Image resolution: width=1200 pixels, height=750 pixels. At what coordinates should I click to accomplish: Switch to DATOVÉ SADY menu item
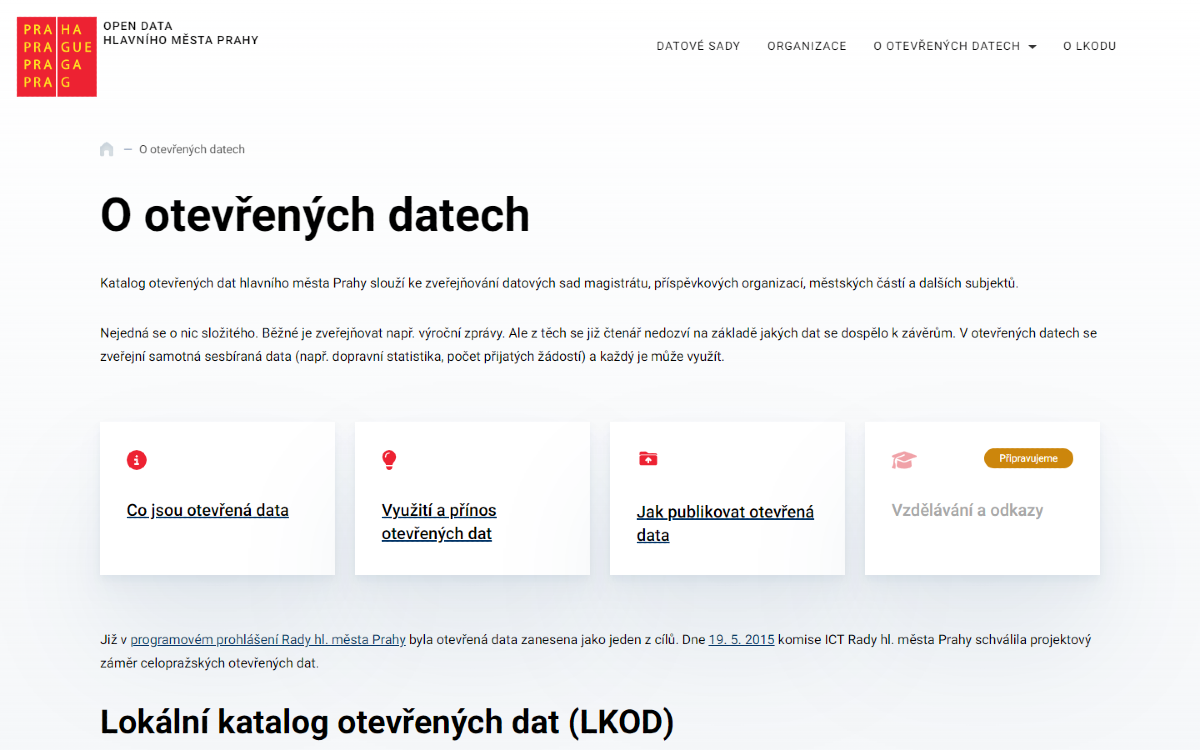698,46
